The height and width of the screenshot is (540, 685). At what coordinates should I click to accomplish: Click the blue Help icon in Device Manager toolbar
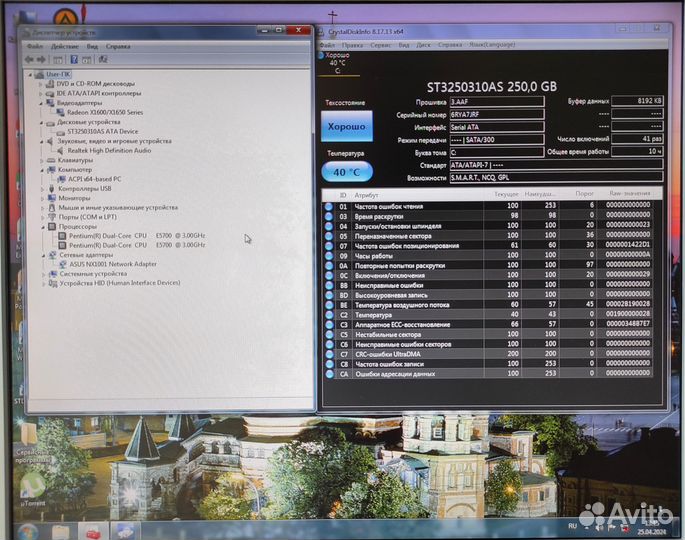[74, 60]
